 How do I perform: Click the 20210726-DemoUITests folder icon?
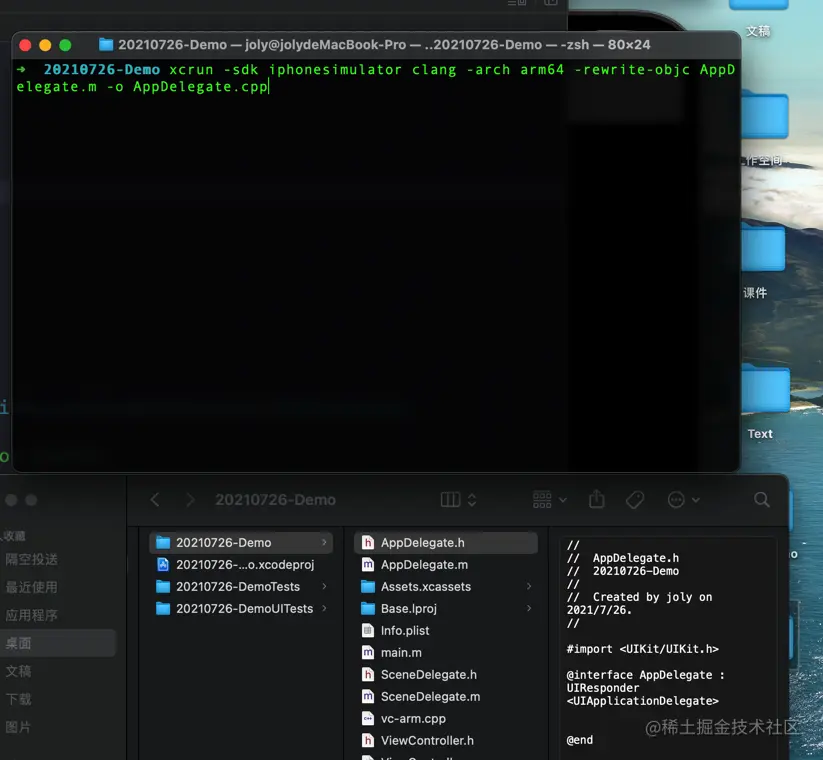(x=163, y=609)
